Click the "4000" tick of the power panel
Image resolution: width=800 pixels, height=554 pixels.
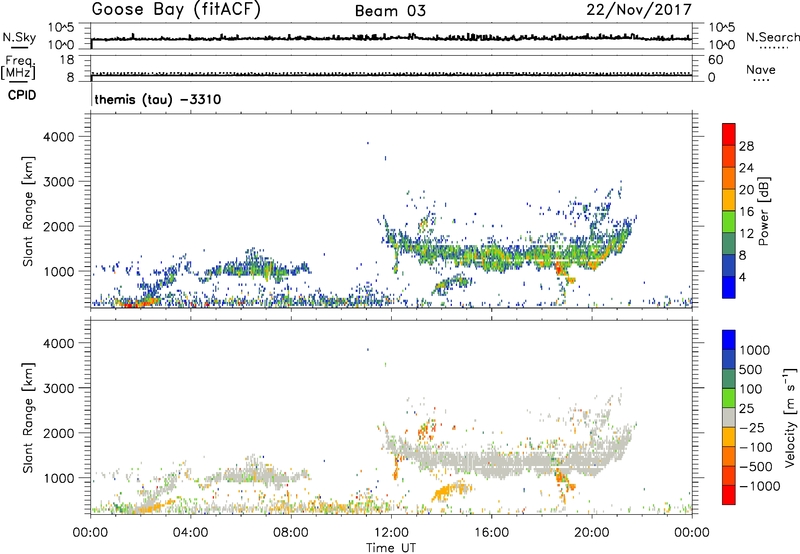[59, 137]
